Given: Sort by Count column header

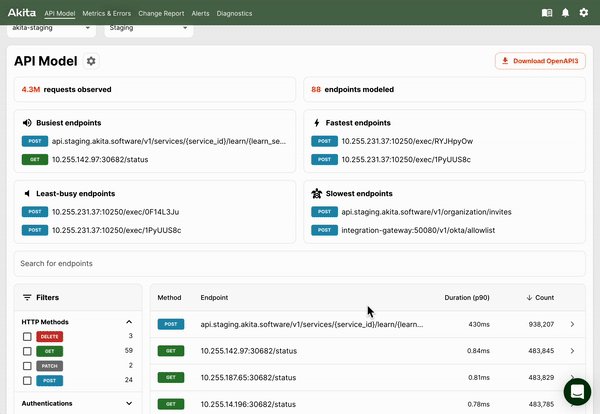Looking at the screenshot, I should point(545,297).
